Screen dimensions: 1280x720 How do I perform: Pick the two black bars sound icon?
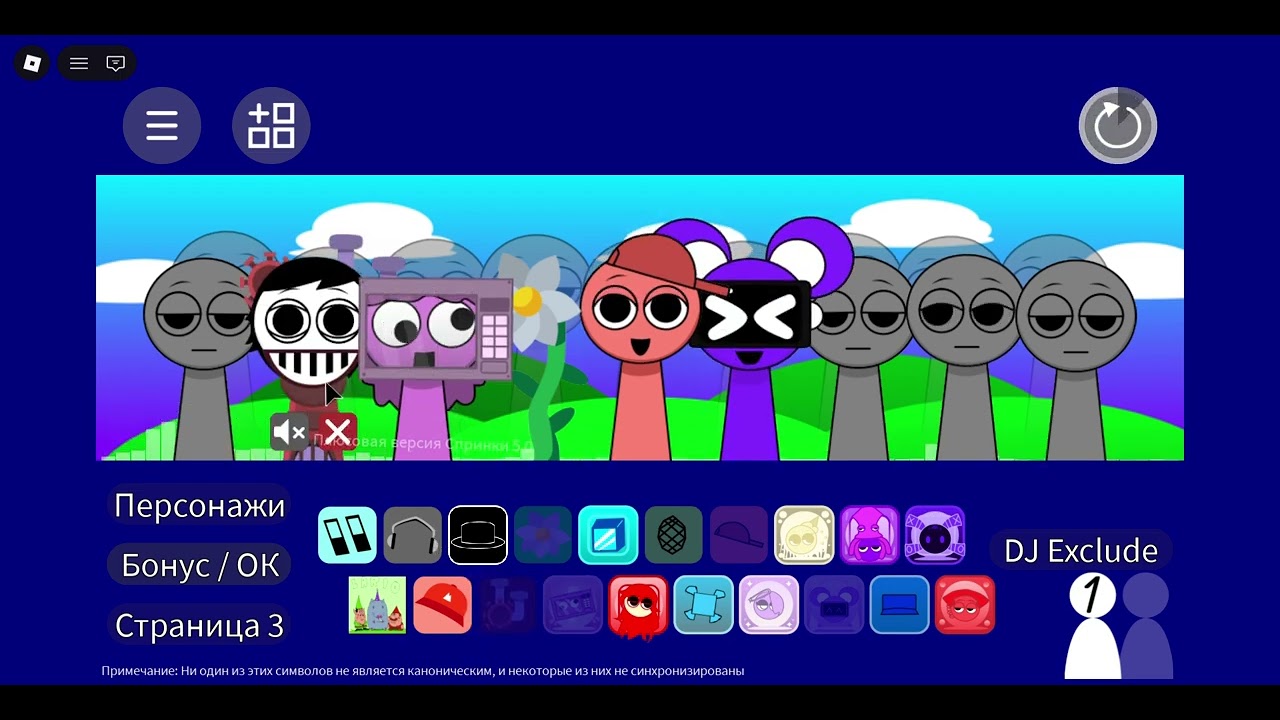pyautogui.click(x=347, y=535)
